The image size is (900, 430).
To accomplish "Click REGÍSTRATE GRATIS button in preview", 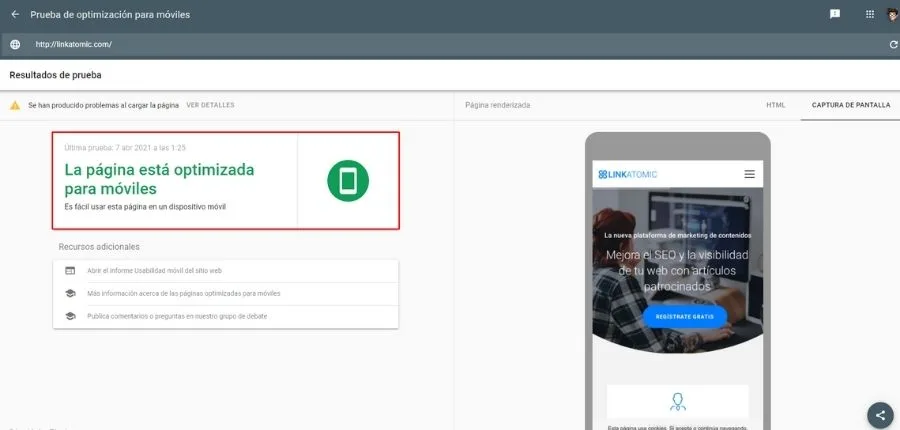I will tap(684, 316).
